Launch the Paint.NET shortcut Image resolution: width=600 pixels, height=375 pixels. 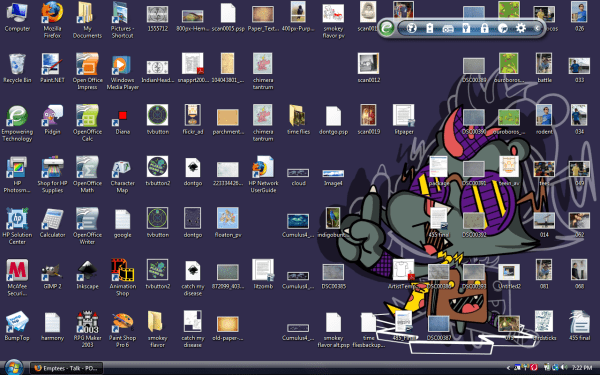pos(52,68)
